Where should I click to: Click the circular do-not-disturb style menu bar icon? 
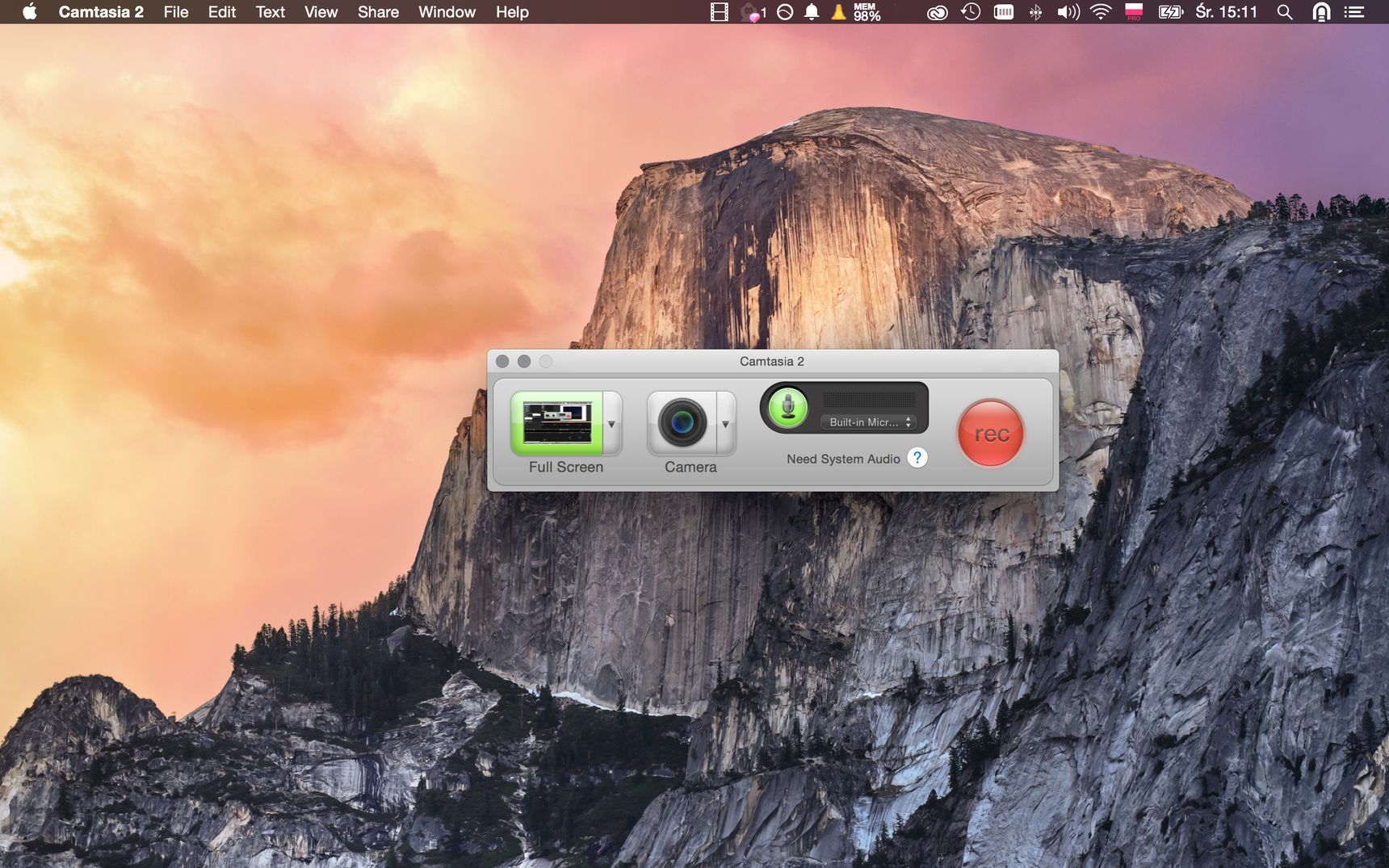(785, 12)
